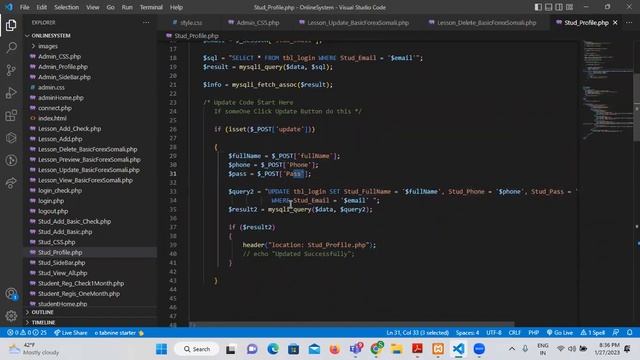This screenshot has width=640, height=360.
Task: Open the Extensions view
Action: click(11, 116)
